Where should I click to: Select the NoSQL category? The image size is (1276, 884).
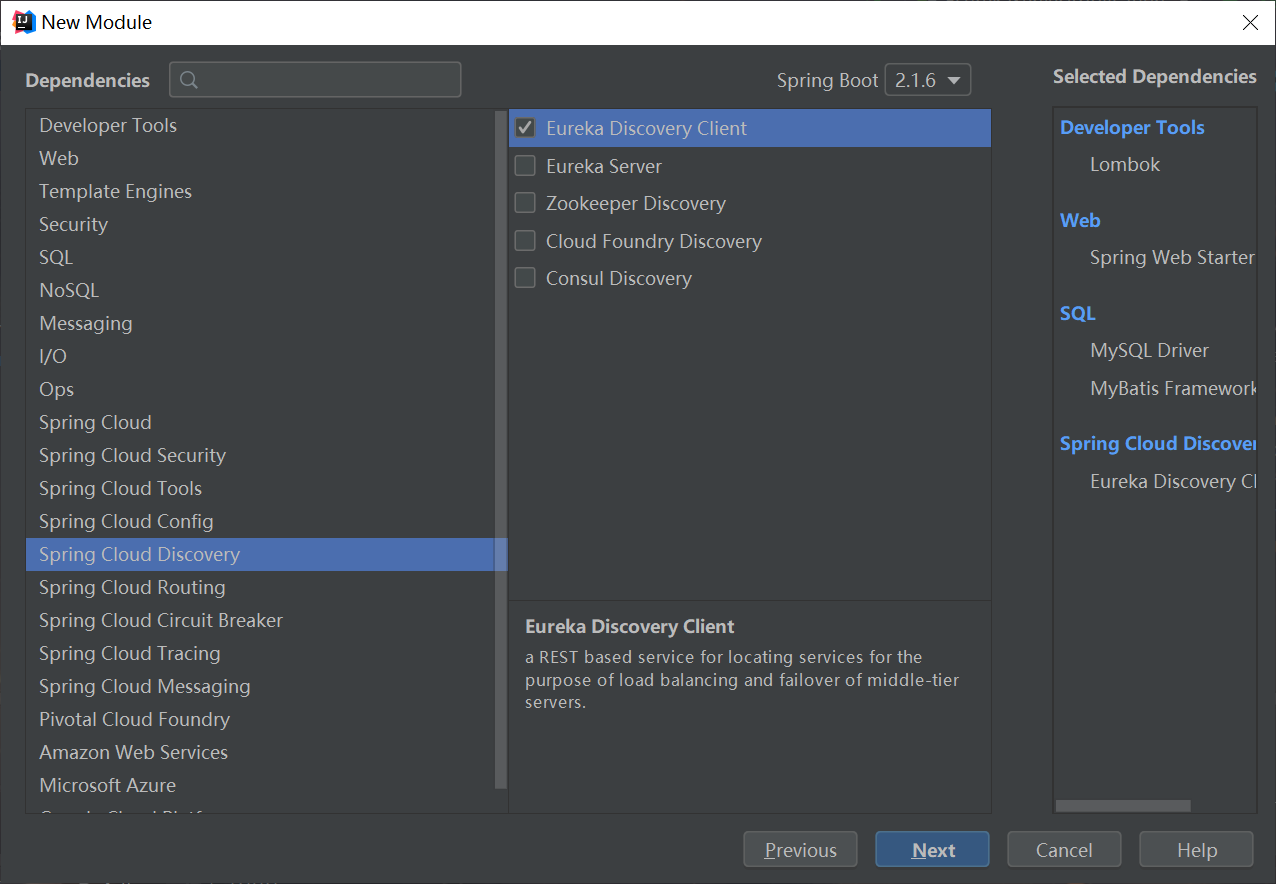[260, 290]
